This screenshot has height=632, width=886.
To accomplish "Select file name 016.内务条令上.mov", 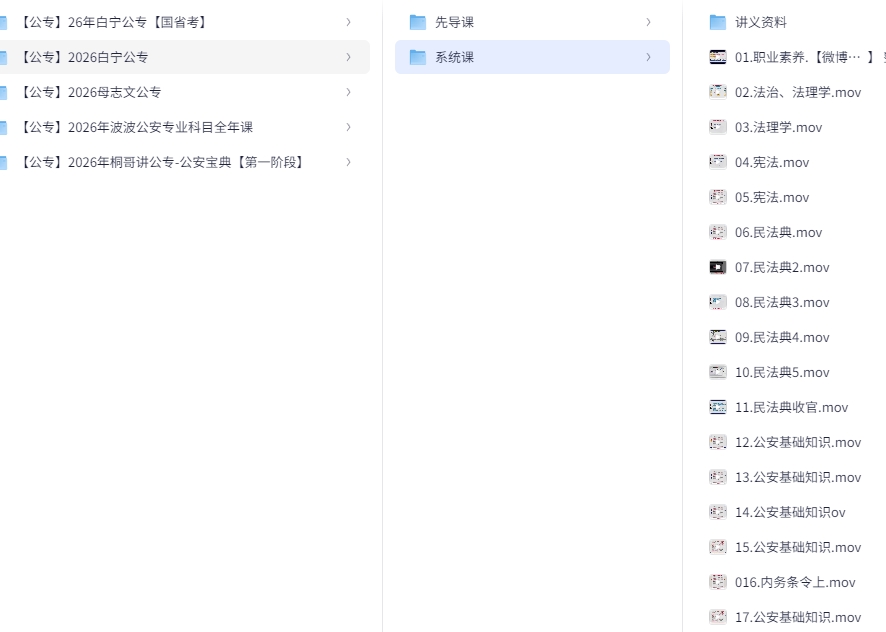I will click(x=795, y=583).
